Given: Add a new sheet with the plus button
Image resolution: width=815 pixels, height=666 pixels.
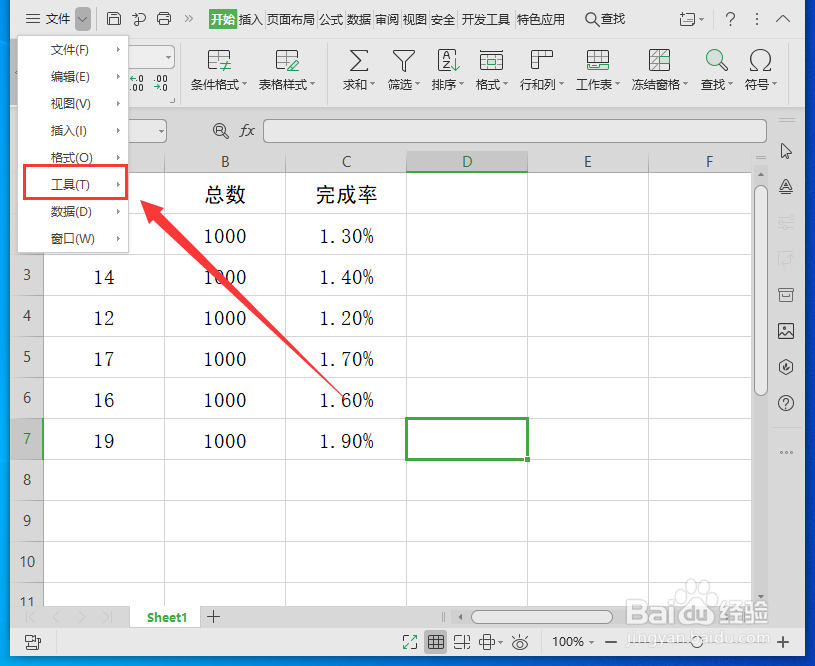Looking at the screenshot, I should [214, 617].
